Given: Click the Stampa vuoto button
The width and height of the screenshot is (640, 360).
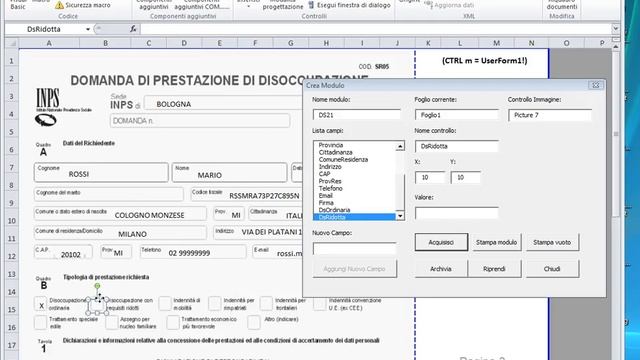Looking at the screenshot, I should point(552,242).
